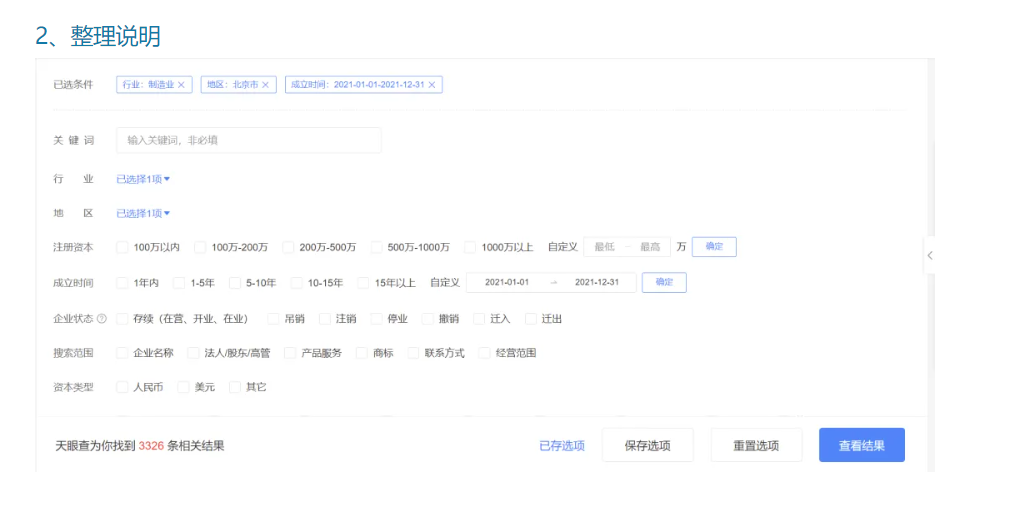Check 美元 capital type
Viewport: 1013px width, 516px height.
pyautogui.click(x=183, y=387)
